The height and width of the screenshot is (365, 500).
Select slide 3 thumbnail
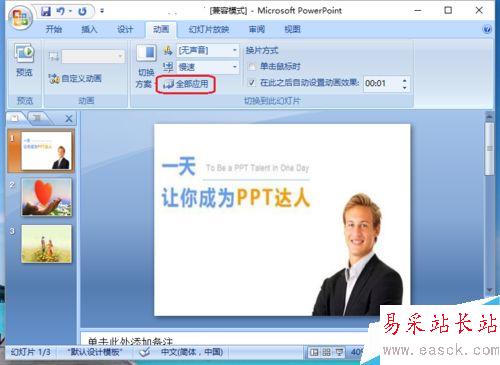click(x=46, y=244)
